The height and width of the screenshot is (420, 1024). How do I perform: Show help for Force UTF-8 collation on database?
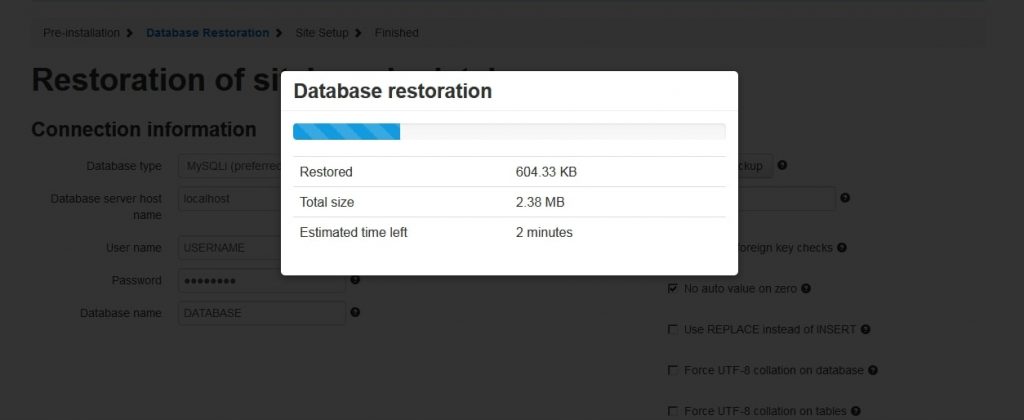click(873, 370)
